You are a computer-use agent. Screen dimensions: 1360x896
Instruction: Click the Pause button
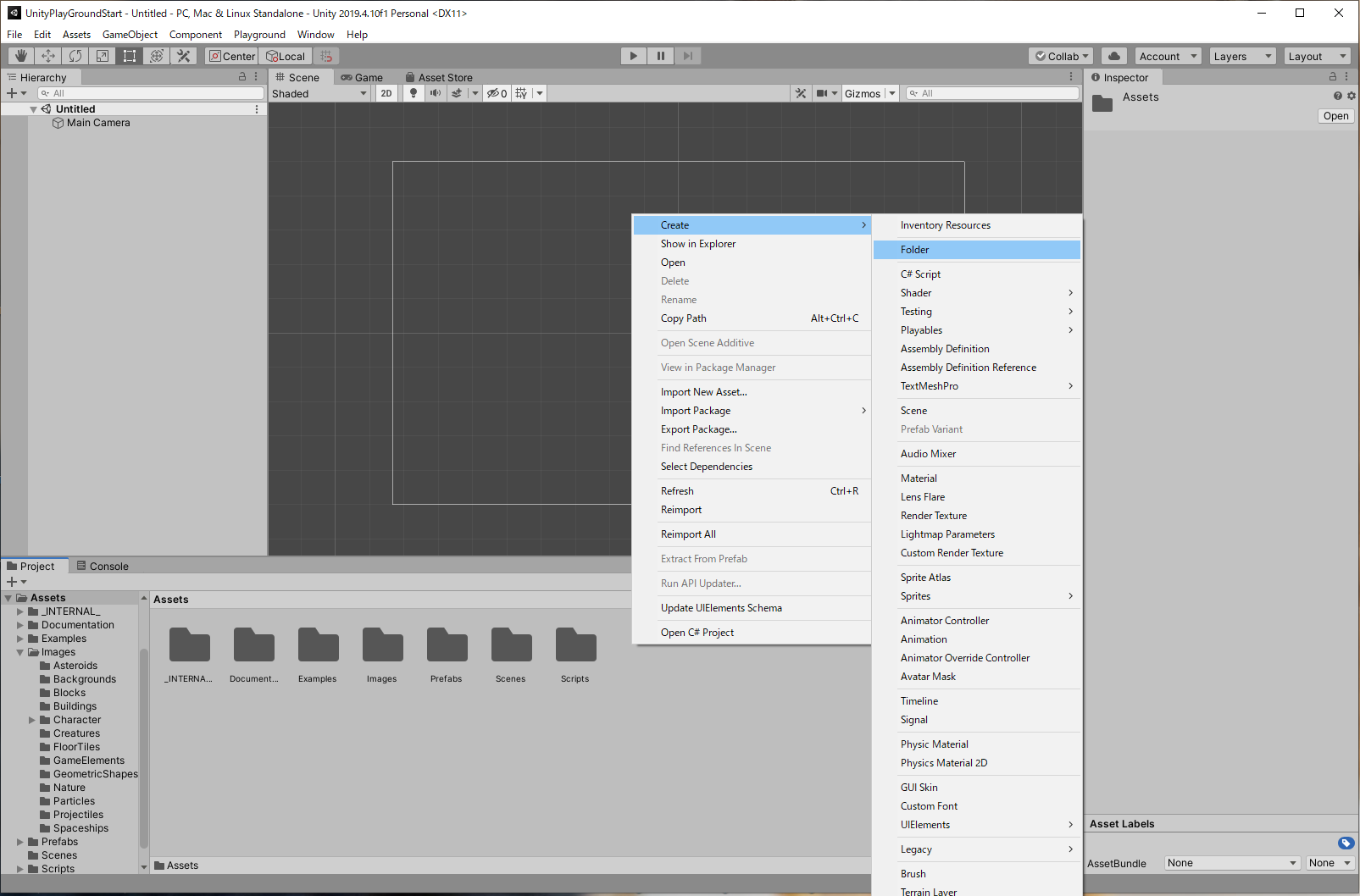pos(661,56)
